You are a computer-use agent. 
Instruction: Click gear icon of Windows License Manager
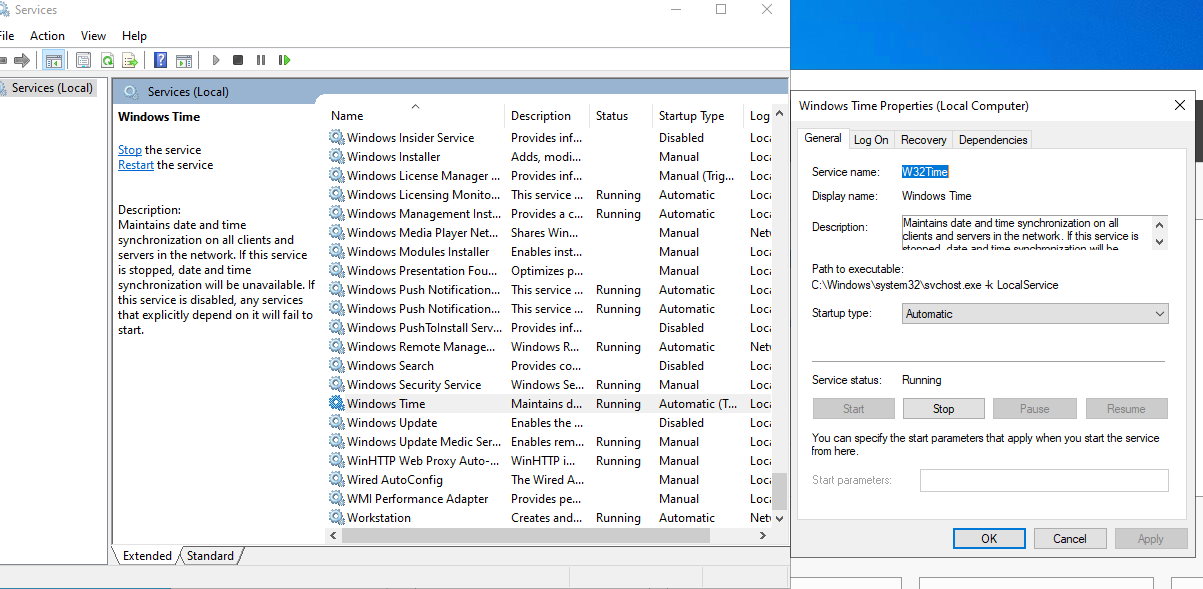coord(337,176)
